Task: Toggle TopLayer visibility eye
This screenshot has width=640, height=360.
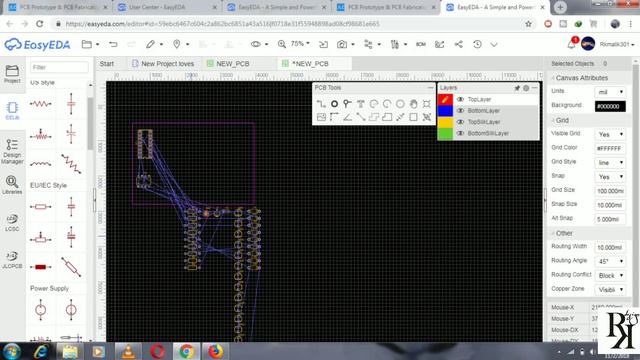Action: coord(460,99)
